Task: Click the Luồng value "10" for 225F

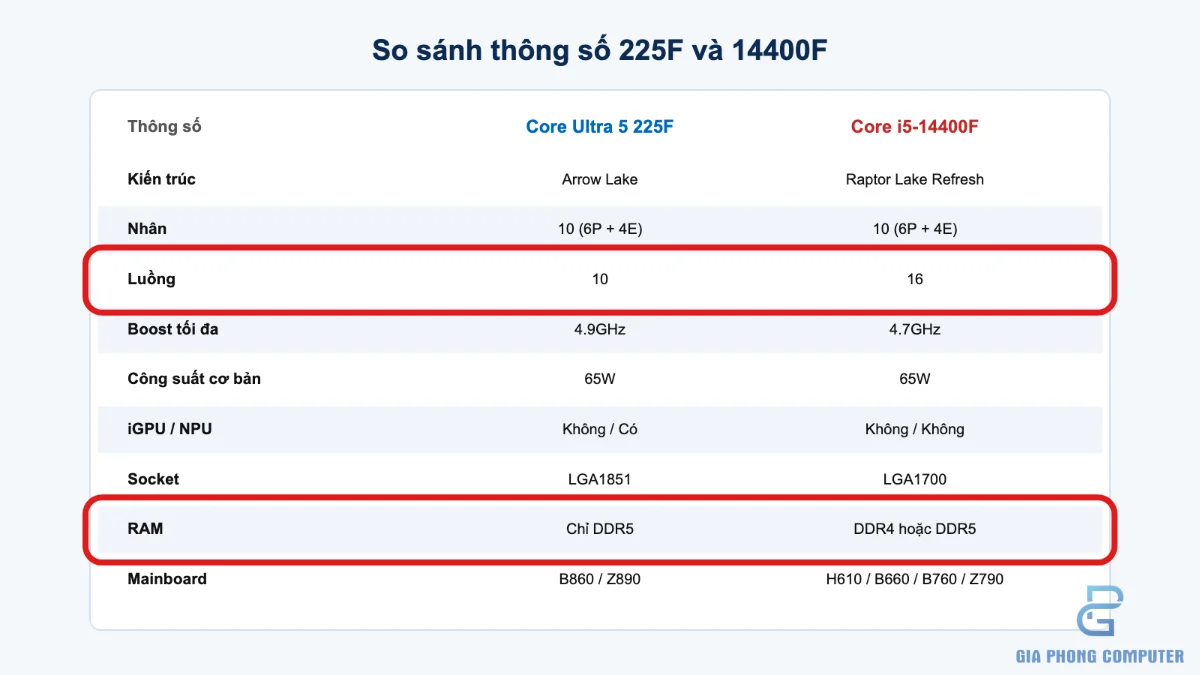Action: pyautogui.click(x=600, y=279)
